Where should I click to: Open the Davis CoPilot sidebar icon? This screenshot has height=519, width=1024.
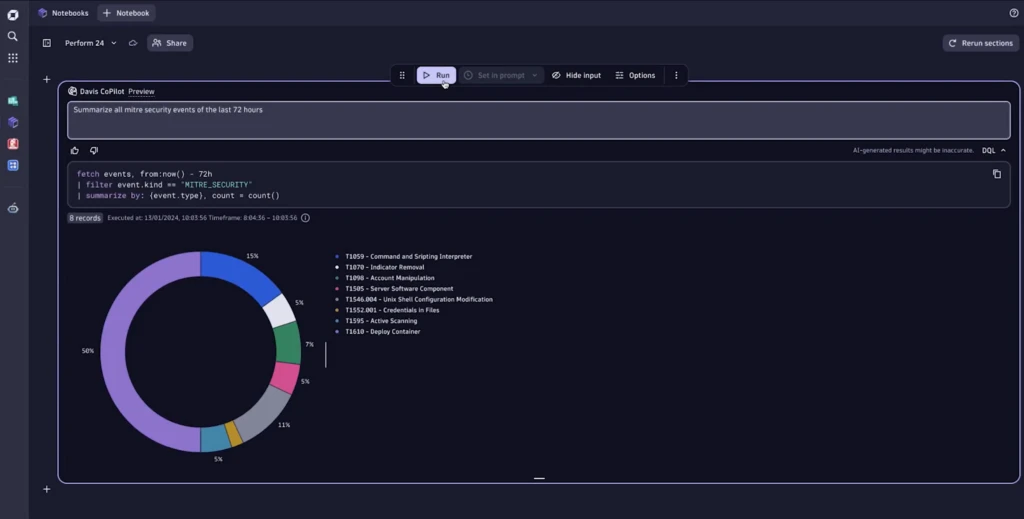point(13,208)
